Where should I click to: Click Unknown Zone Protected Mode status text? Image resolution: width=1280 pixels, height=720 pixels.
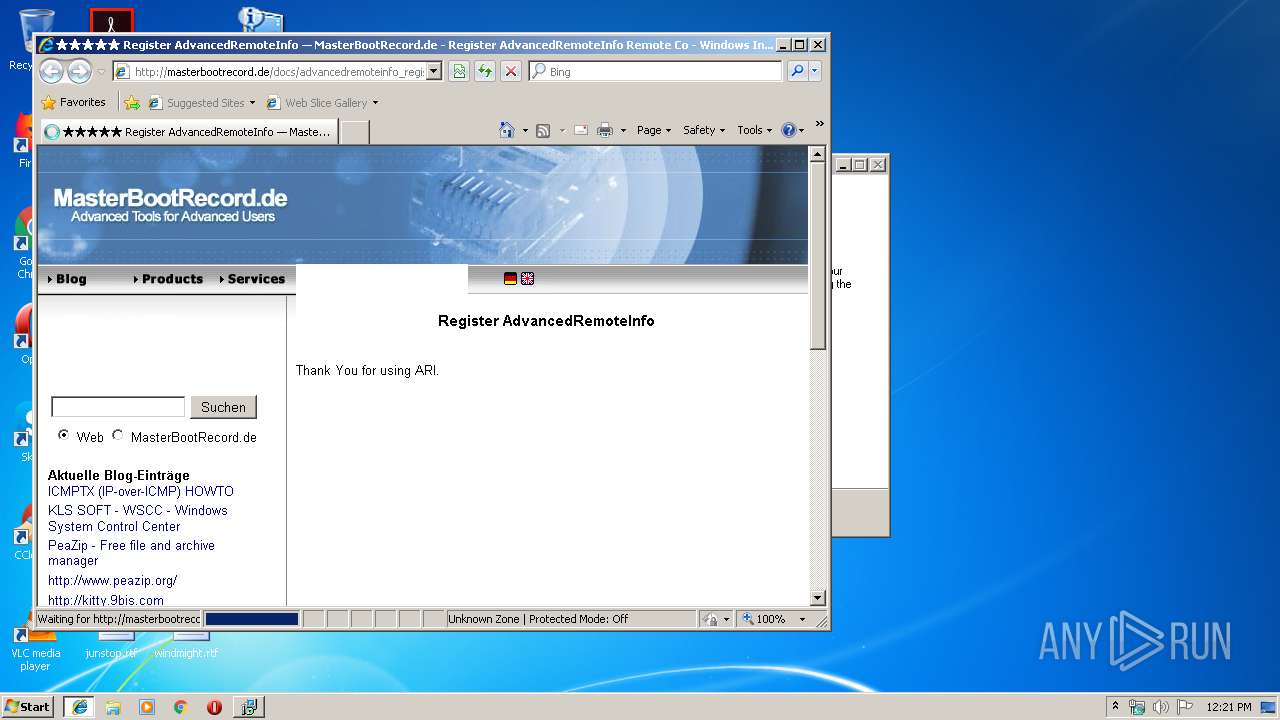click(538, 619)
